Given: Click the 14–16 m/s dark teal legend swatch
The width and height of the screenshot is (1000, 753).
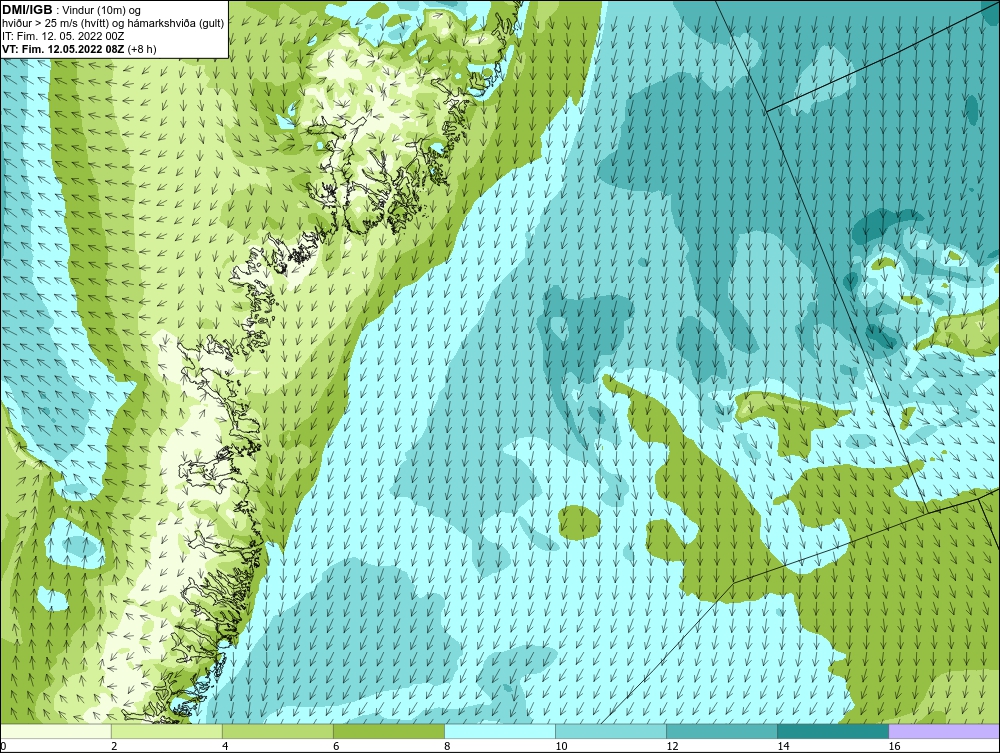Looking at the screenshot, I should point(833,731).
